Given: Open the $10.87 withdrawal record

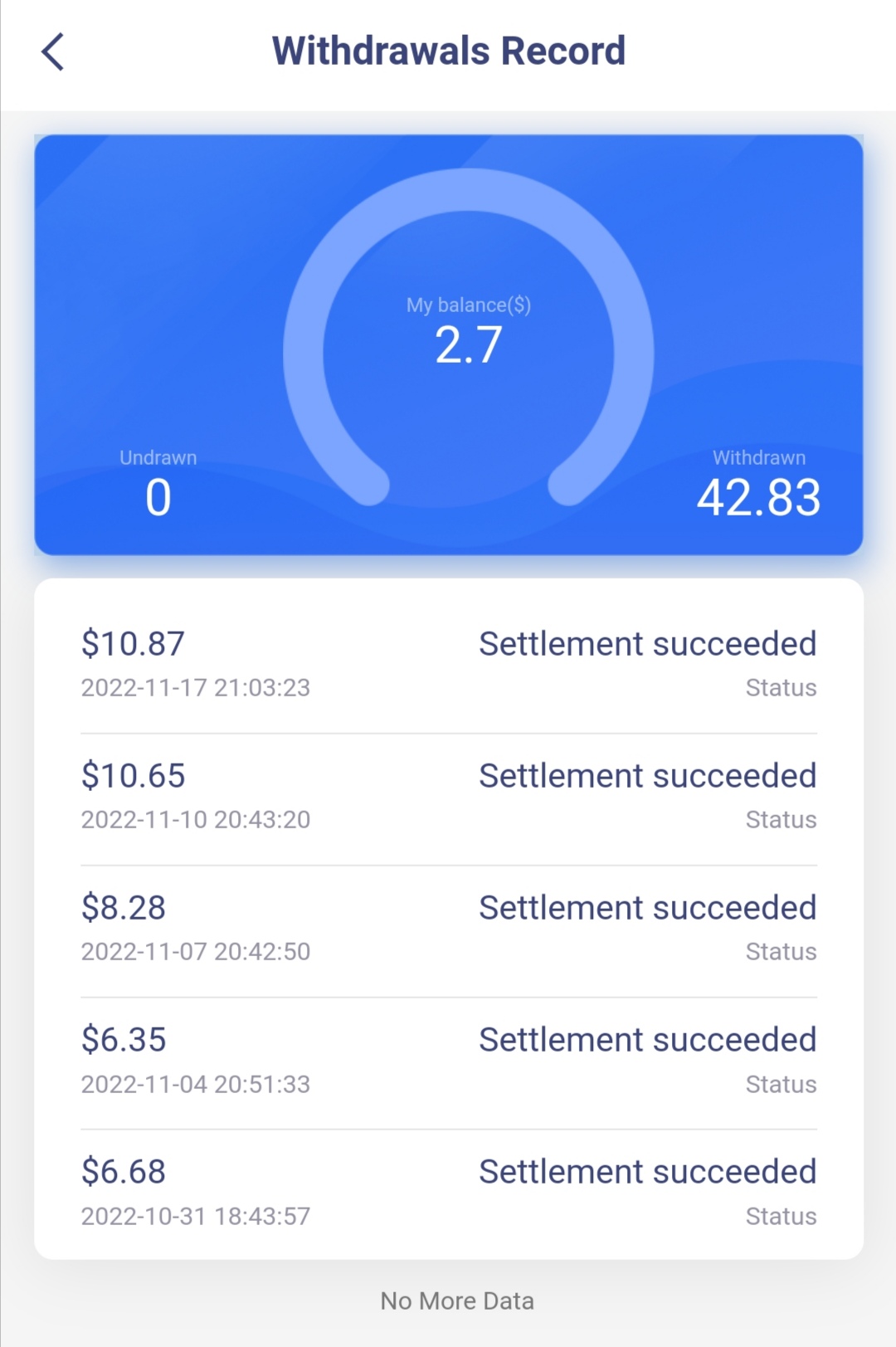Looking at the screenshot, I should [449, 665].
